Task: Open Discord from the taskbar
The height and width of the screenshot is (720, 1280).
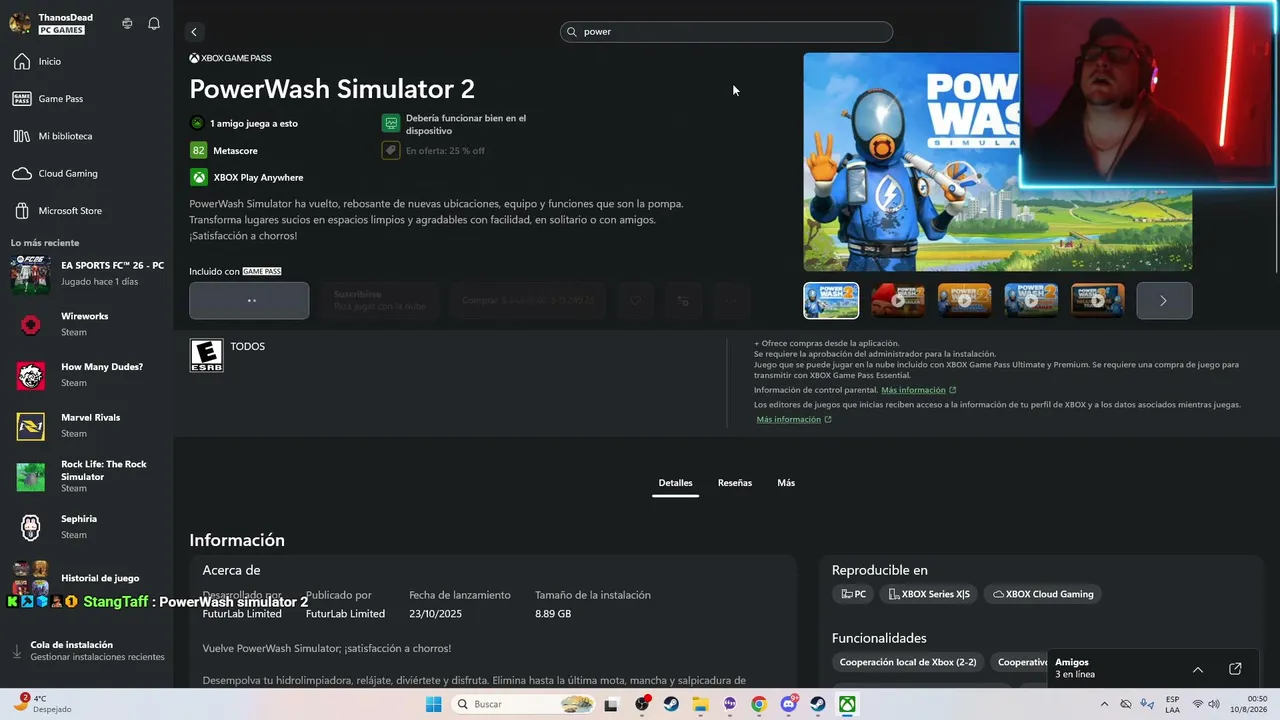Action: [x=788, y=704]
